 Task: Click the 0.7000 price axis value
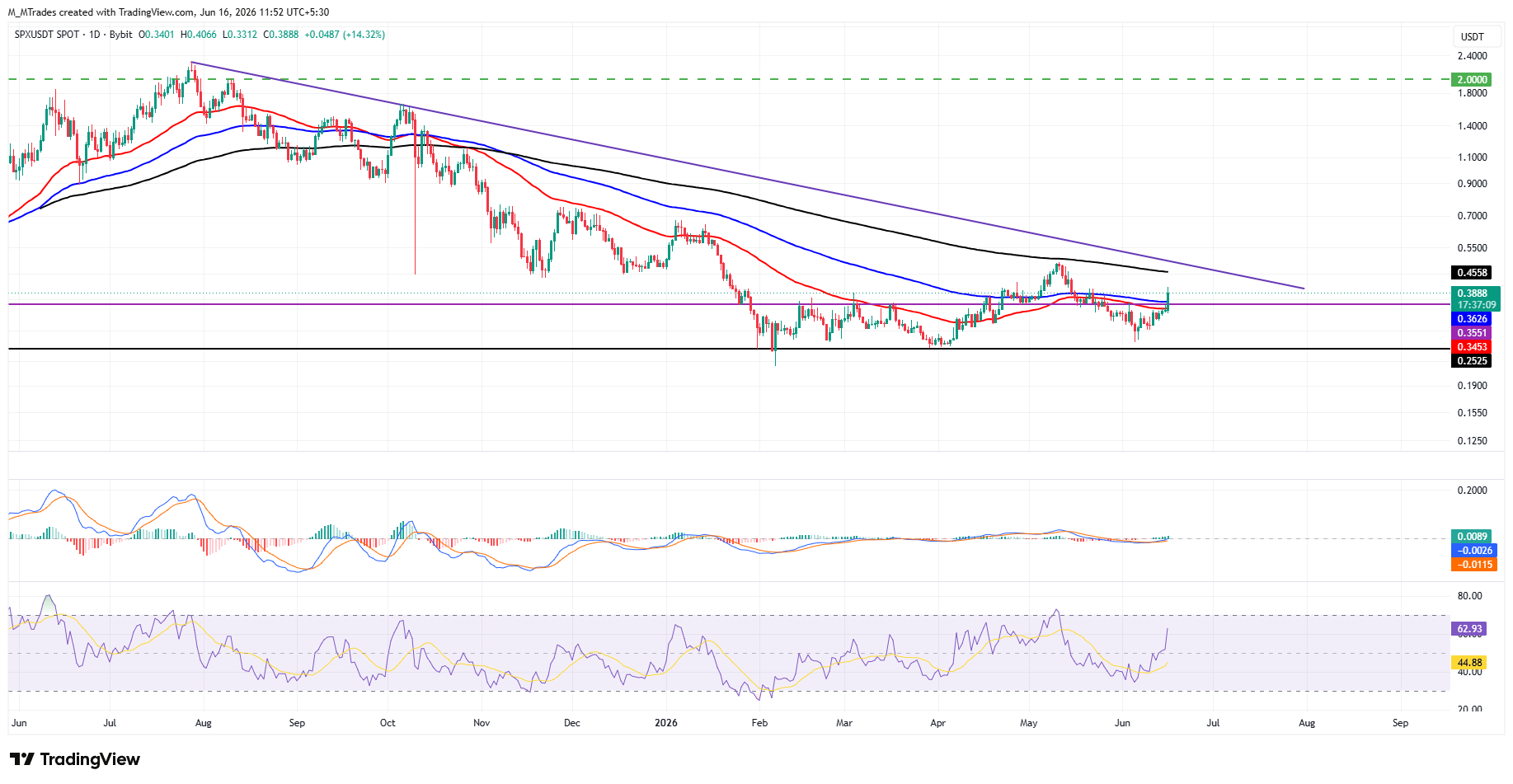tap(1473, 216)
